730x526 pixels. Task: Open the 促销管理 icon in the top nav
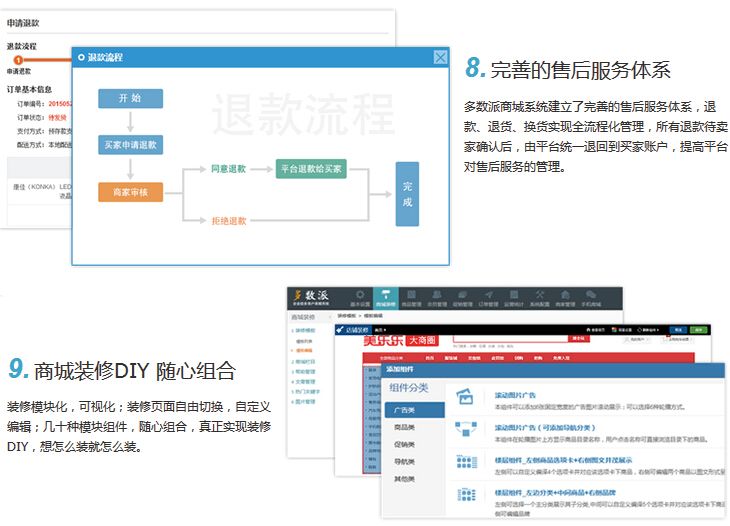point(462,298)
